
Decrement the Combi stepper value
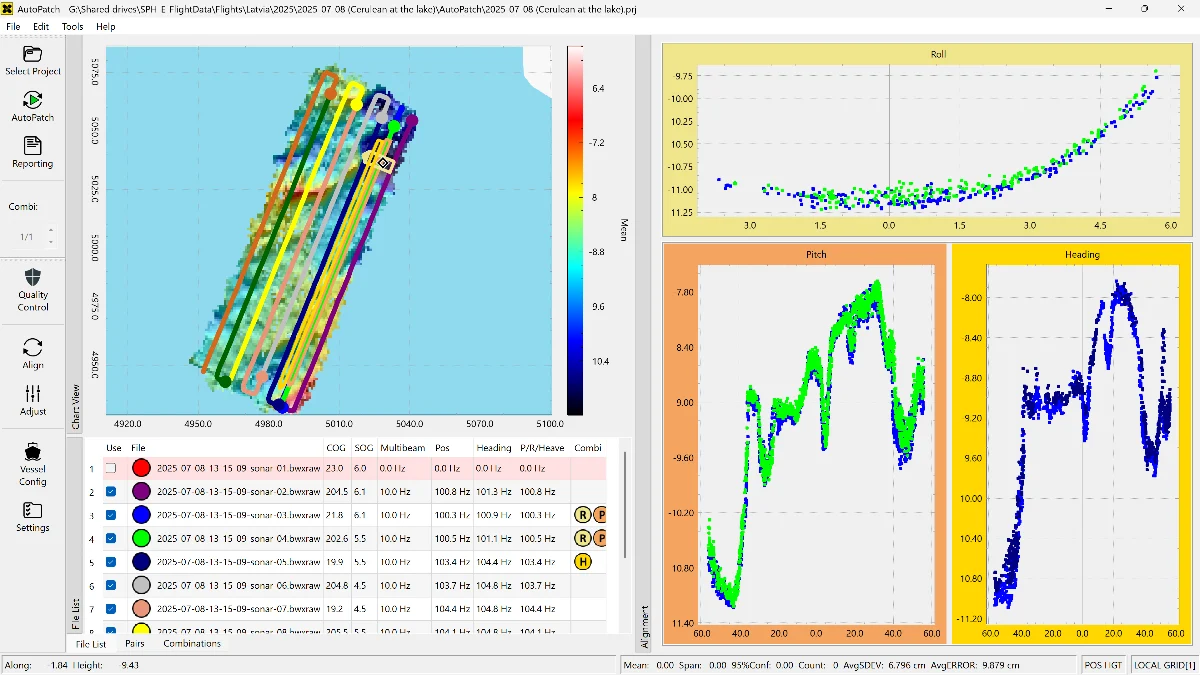[51, 243]
